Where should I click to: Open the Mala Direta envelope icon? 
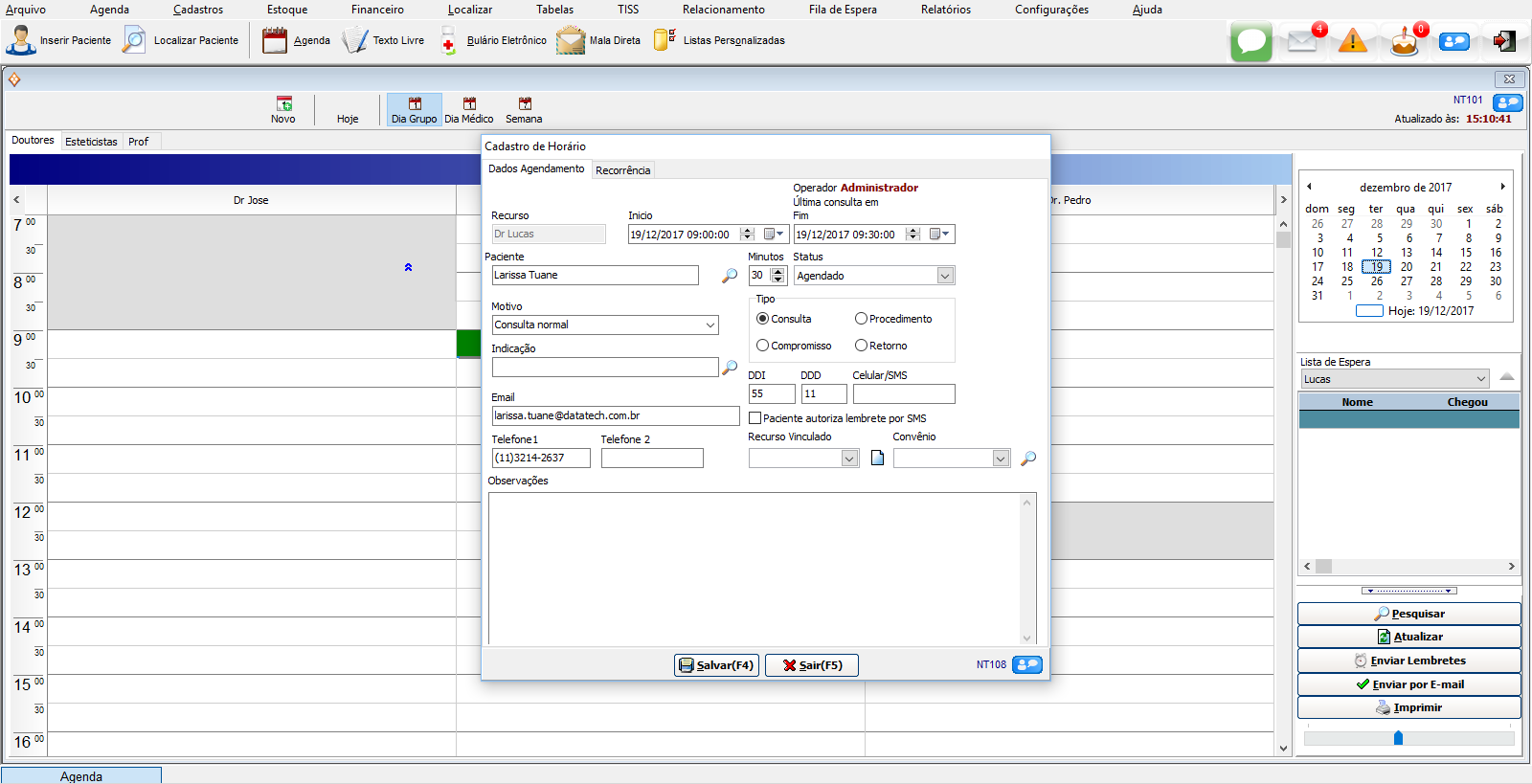point(571,40)
